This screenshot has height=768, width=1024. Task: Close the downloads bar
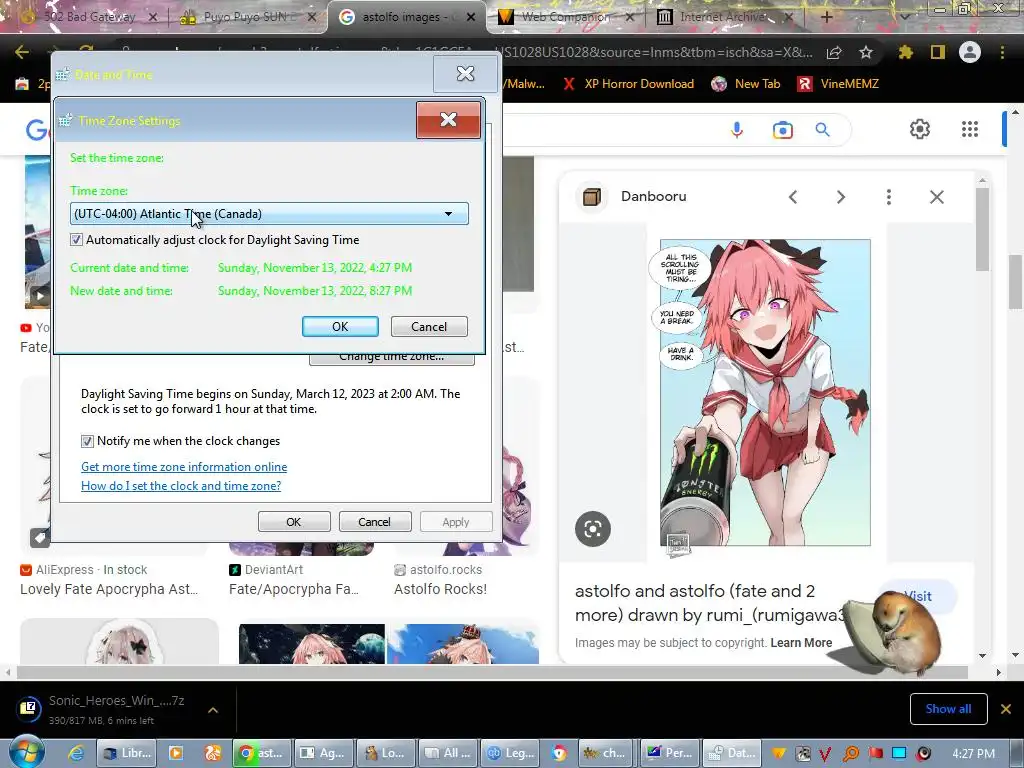(x=1006, y=709)
